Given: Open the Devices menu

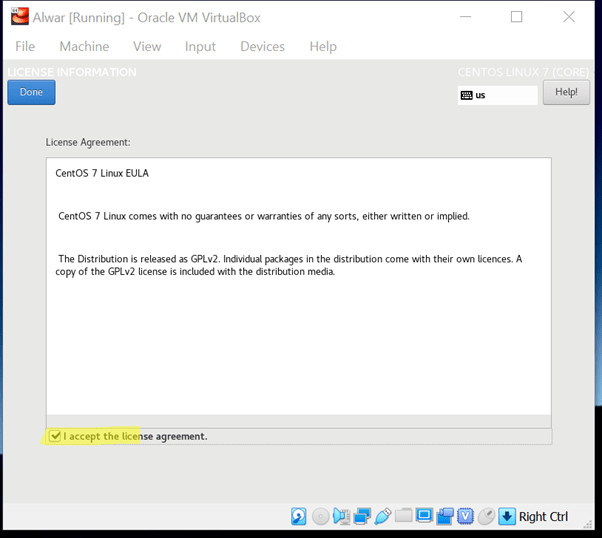Looking at the screenshot, I should tap(262, 46).
